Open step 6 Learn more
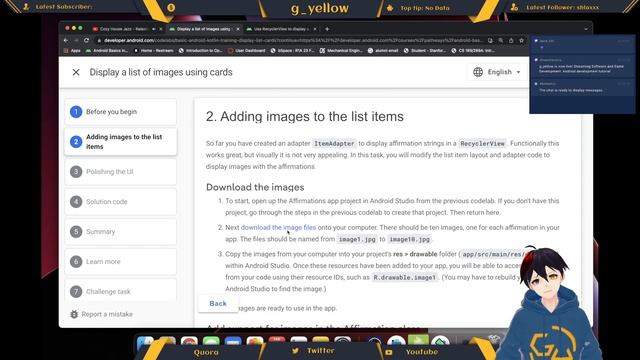This screenshot has height=360, width=640. click(x=120, y=262)
